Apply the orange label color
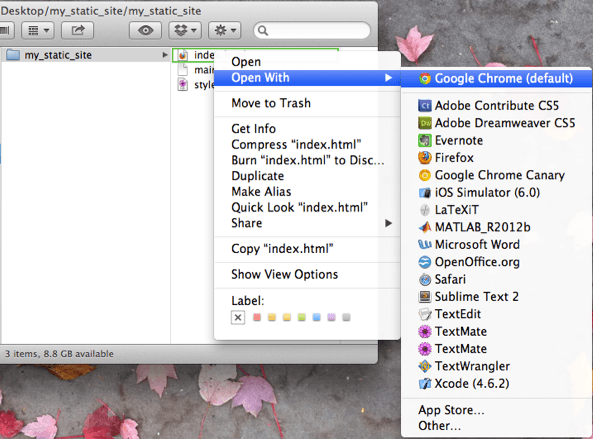593x439 pixels. coord(272,317)
